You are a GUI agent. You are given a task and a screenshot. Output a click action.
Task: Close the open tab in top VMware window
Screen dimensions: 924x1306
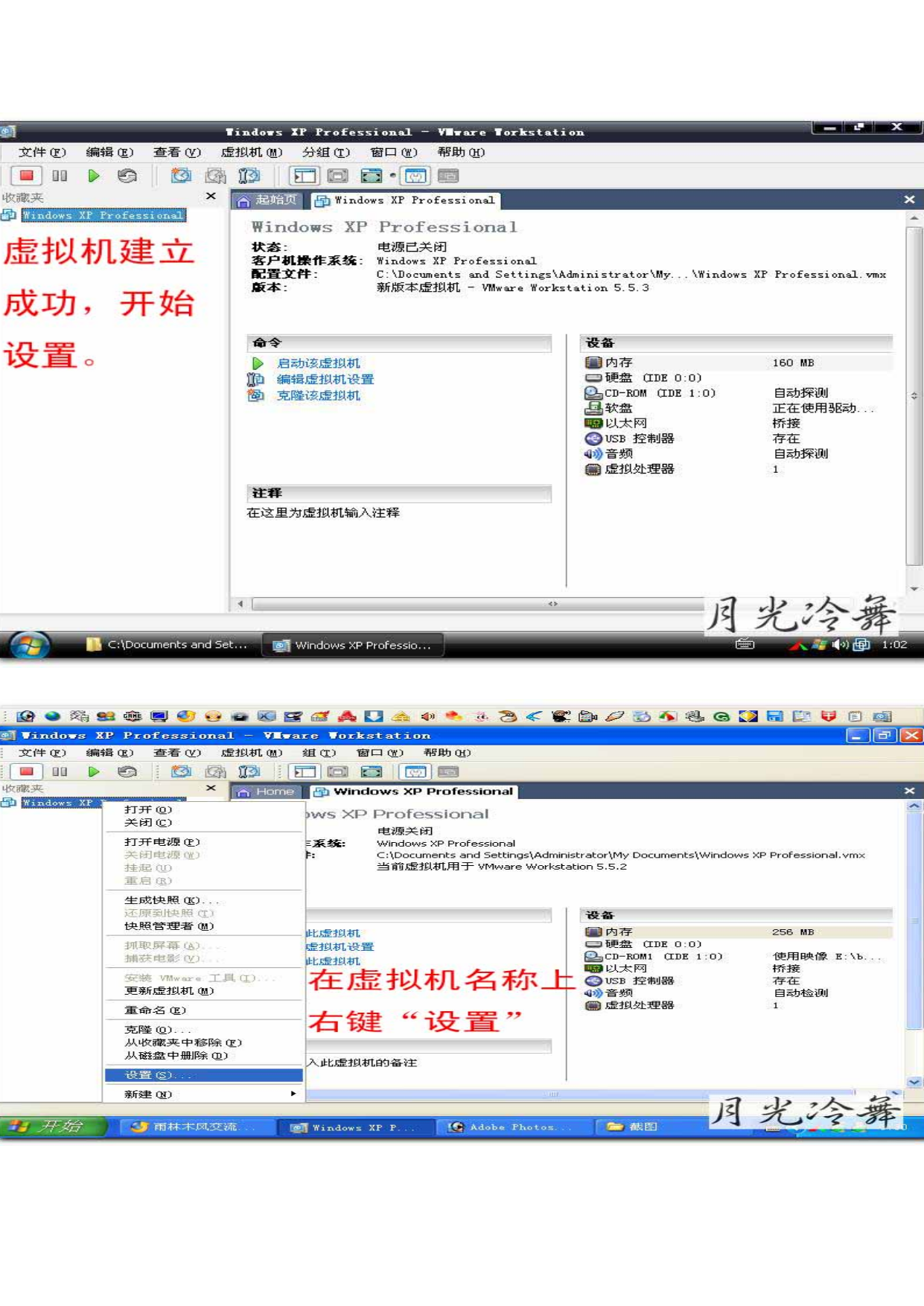pos(909,200)
